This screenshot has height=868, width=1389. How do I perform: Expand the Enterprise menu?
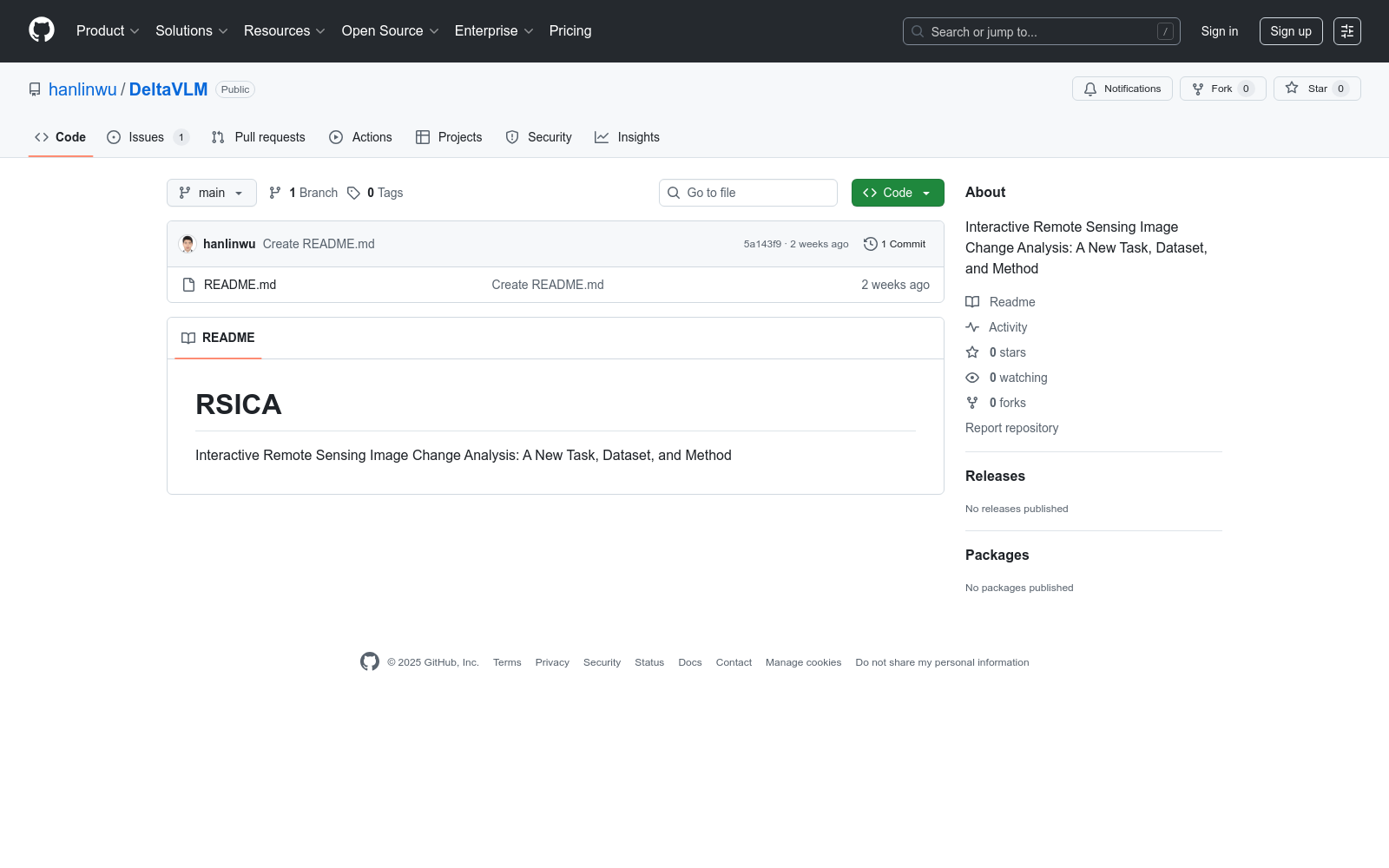494,30
